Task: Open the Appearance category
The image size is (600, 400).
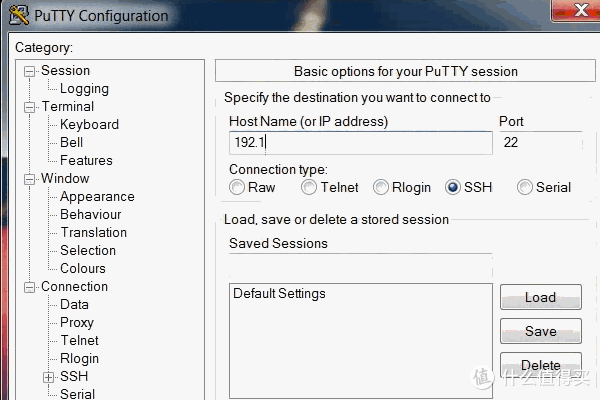Action: coord(97,196)
